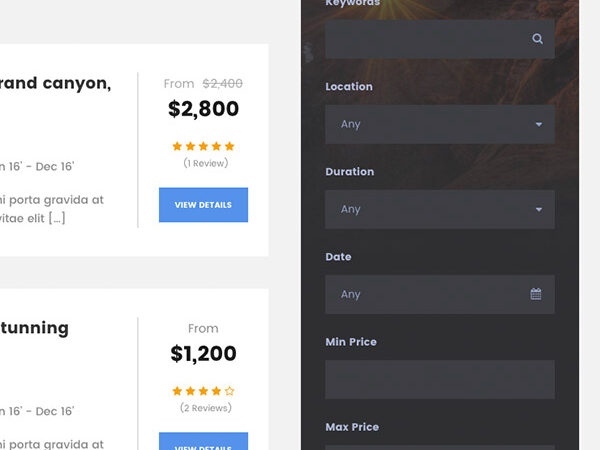Open the Location dropdown set to Any
600x450 pixels.
coord(430,124)
